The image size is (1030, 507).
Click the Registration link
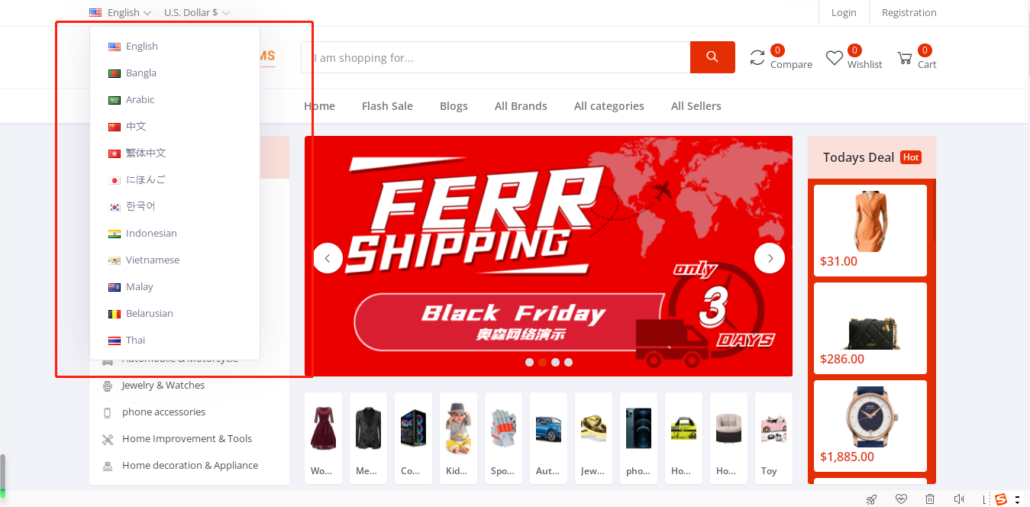point(908,12)
